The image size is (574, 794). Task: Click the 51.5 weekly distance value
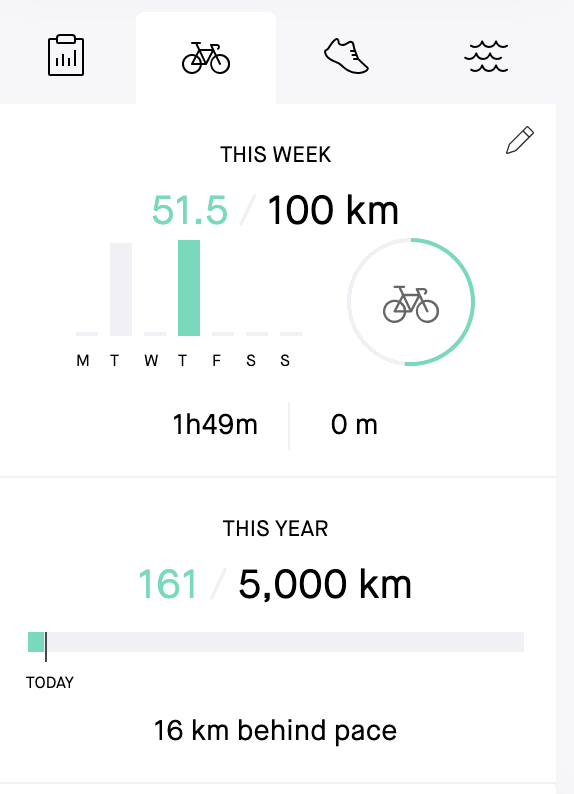click(190, 210)
